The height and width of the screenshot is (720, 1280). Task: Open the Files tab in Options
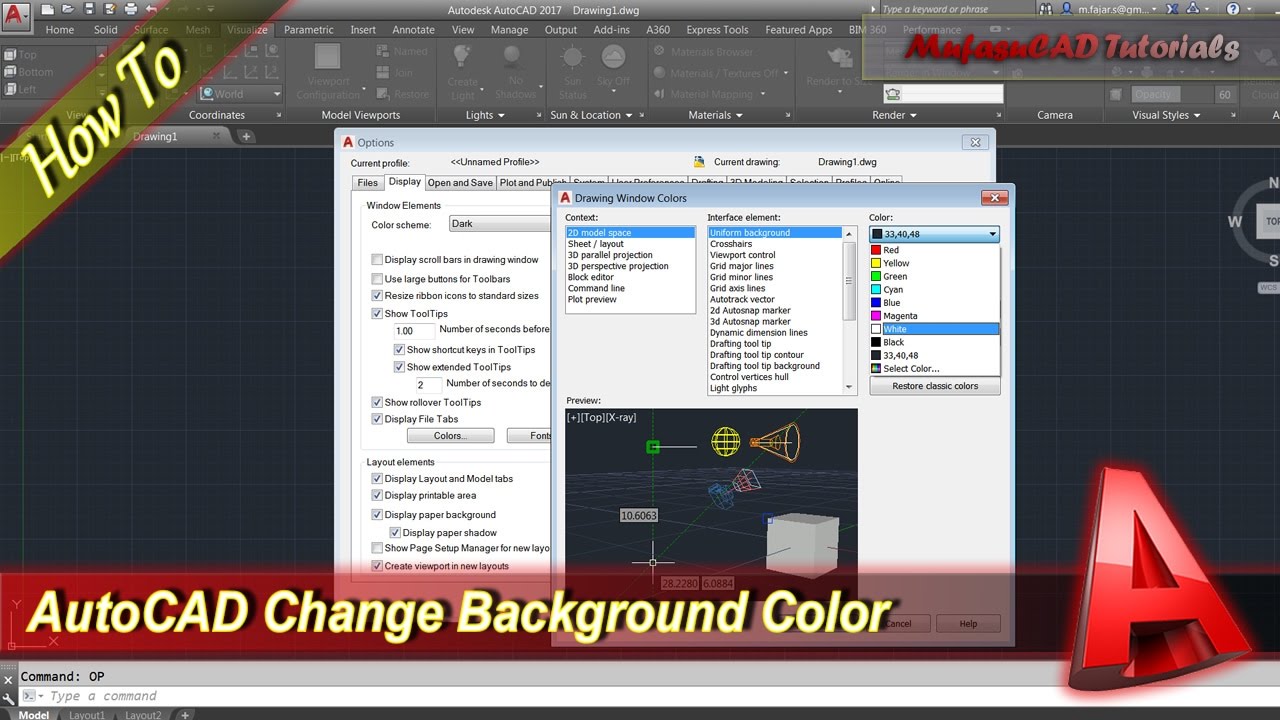(368, 183)
